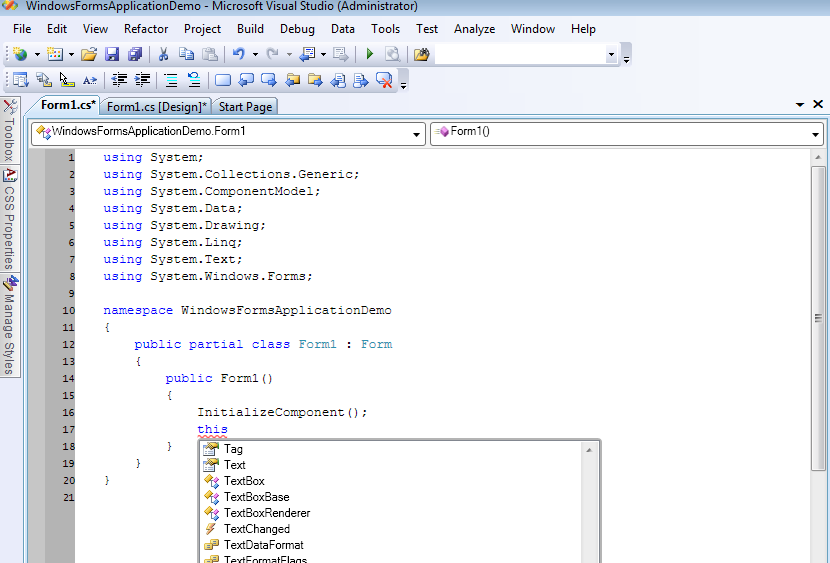Viewport: 830px width, 563px height.
Task: Expand the WindowsFormsApplicationDemo.Form1 types dropdown
Action: pyautogui.click(x=417, y=134)
